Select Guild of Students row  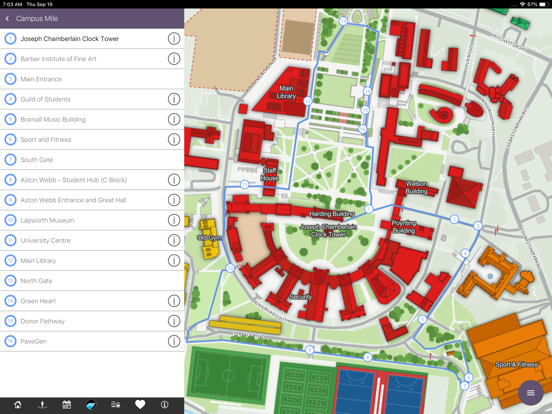click(x=92, y=99)
